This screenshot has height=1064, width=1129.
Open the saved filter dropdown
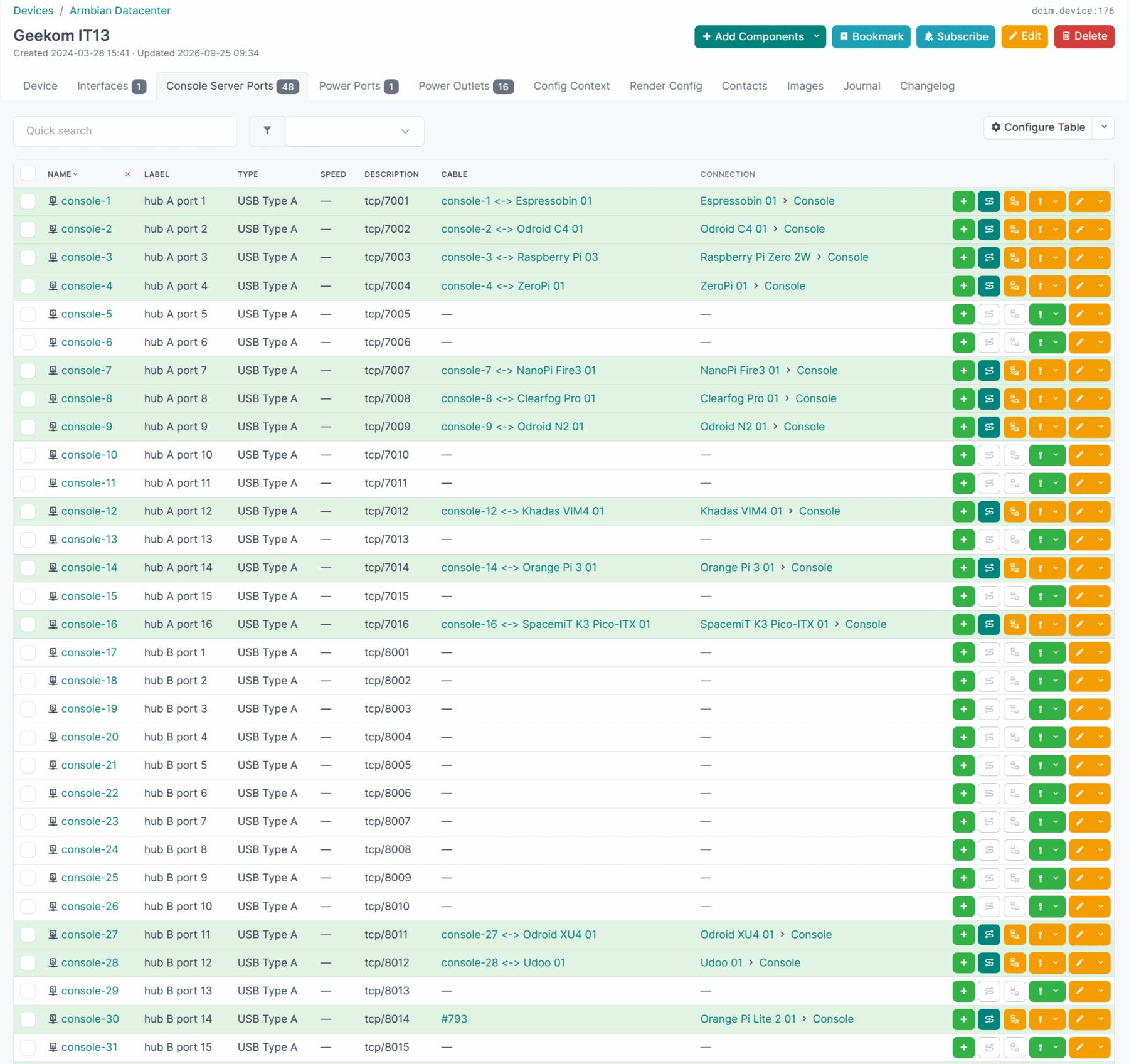(354, 131)
